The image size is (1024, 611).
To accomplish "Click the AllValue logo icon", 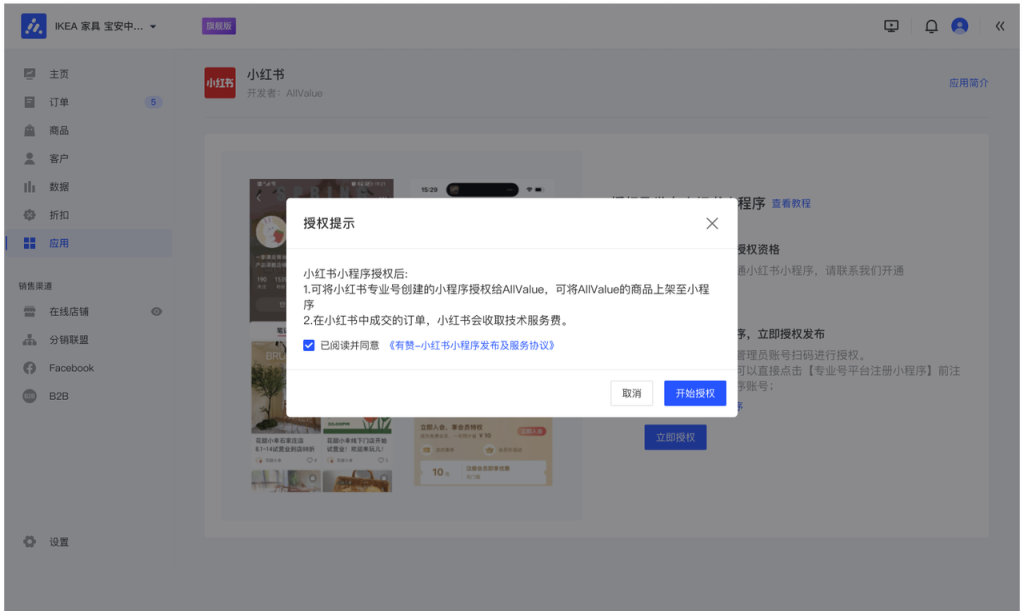I will 33,26.
